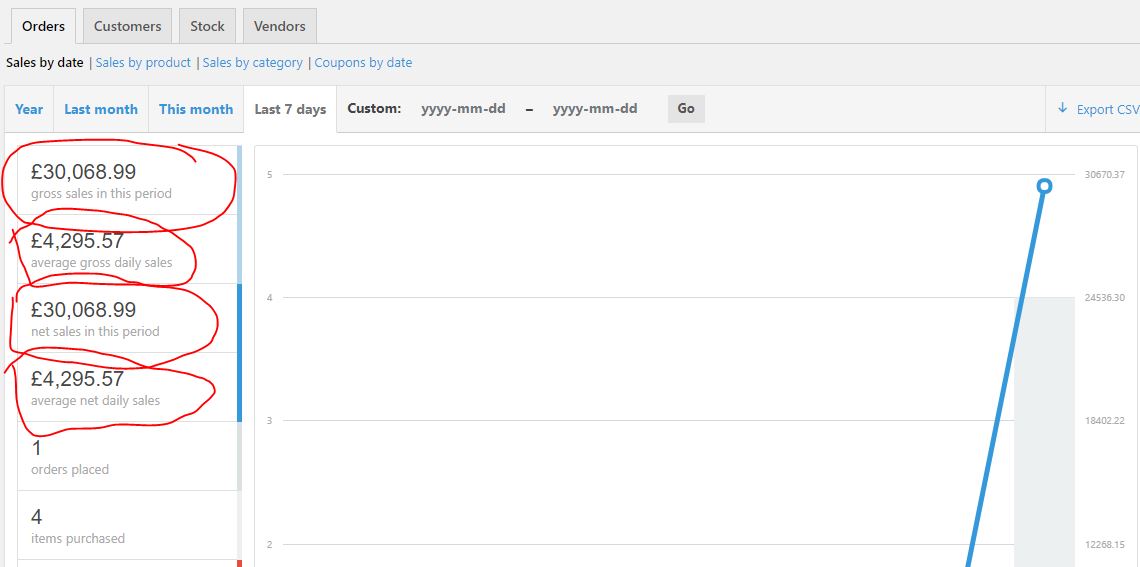Click the Go button

[x=686, y=109]
